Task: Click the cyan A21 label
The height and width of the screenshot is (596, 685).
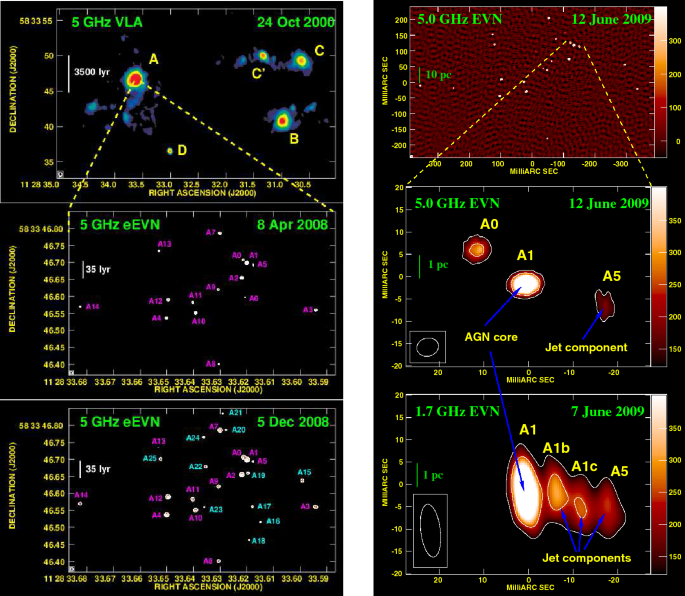Action: coord(235,412)
